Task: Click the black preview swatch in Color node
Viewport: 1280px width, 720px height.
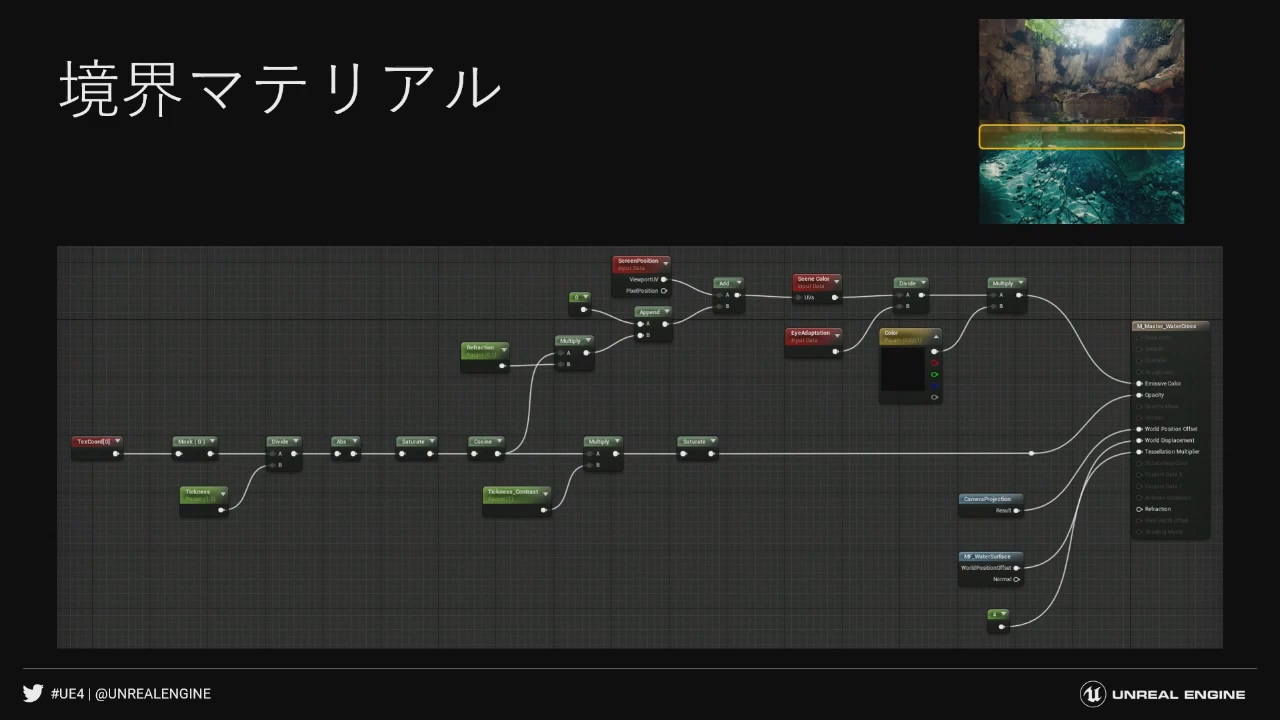Action: coord(904,372)
